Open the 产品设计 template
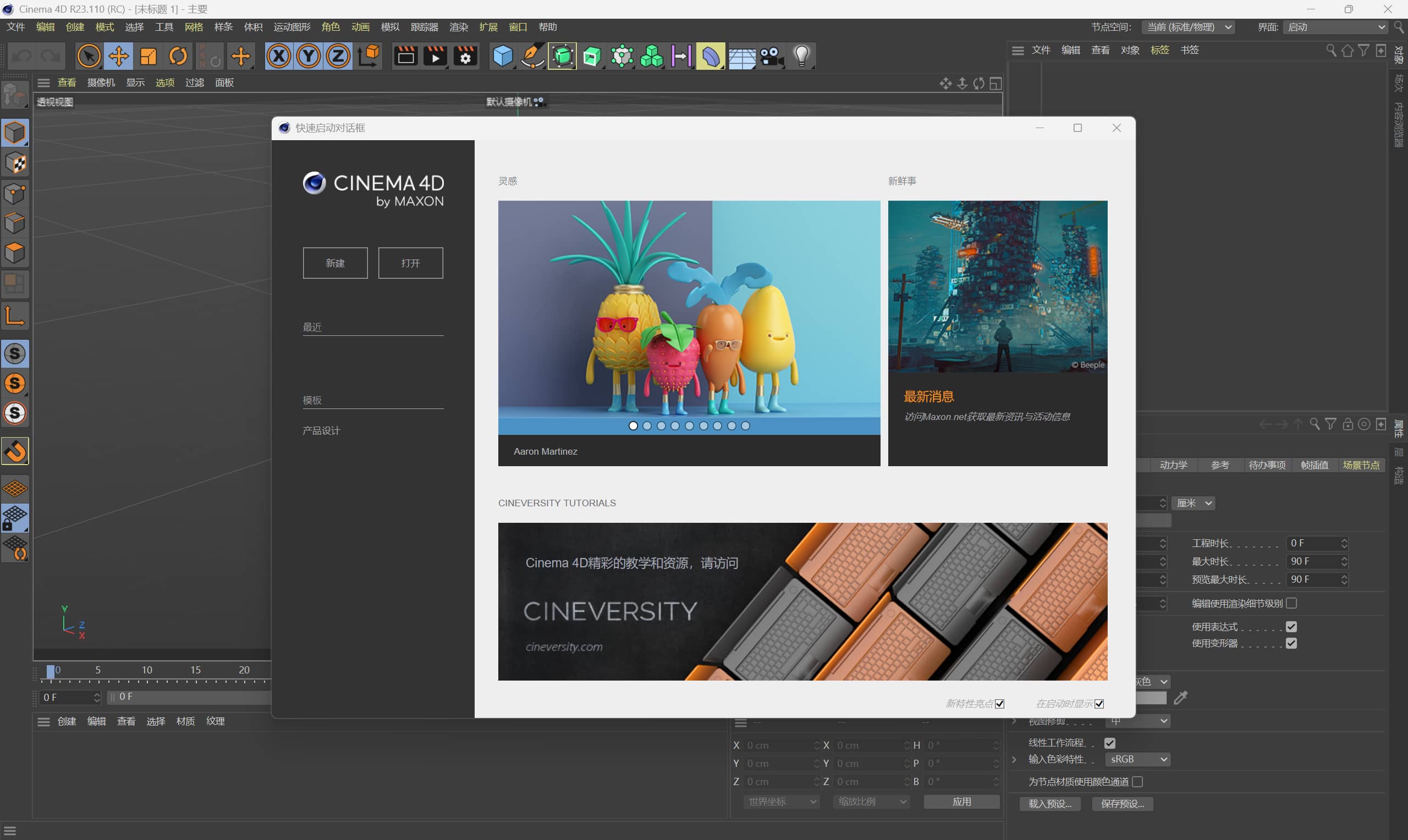Viewport: 1408px width, 840px height. [321, 430]
